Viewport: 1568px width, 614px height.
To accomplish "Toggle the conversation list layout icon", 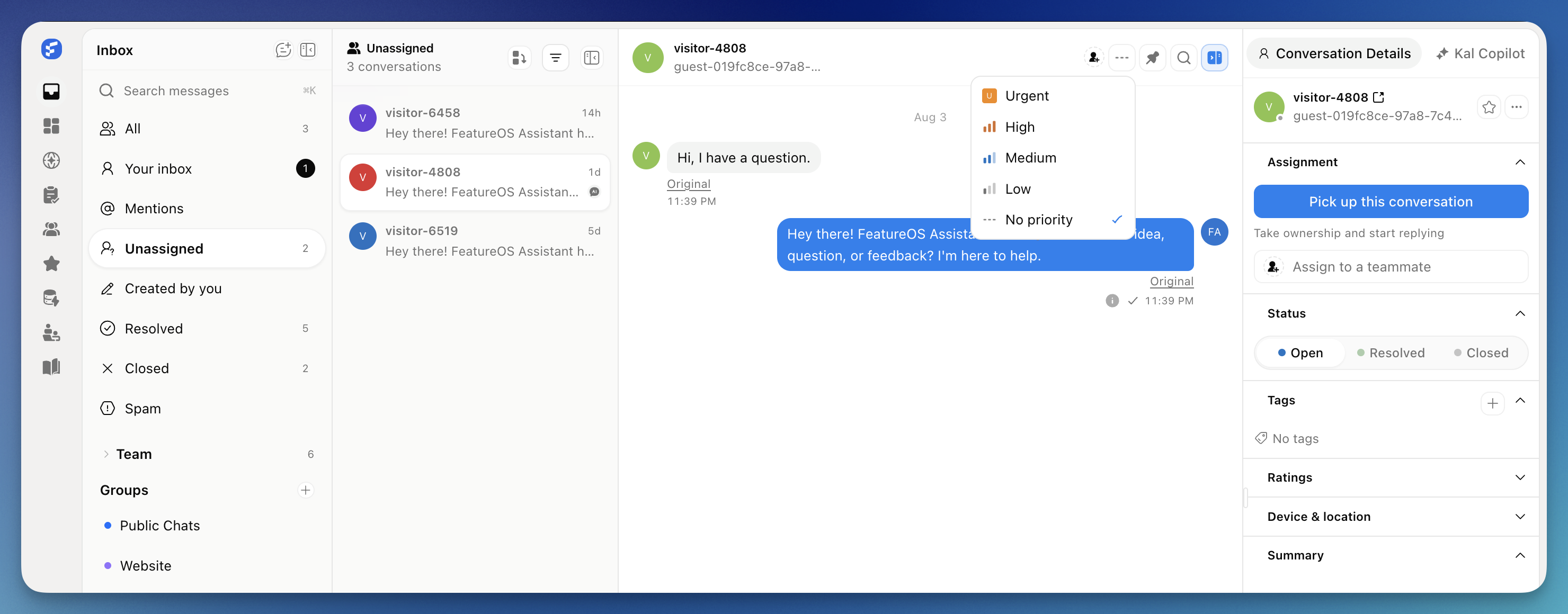I will pos(591,58).
